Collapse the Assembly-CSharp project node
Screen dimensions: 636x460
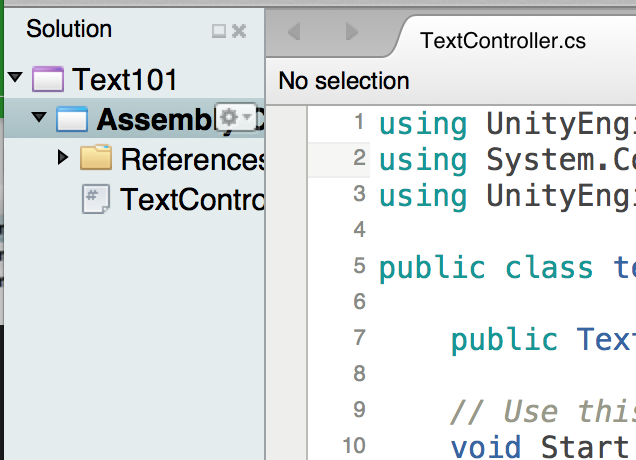(x=39, y=119)
